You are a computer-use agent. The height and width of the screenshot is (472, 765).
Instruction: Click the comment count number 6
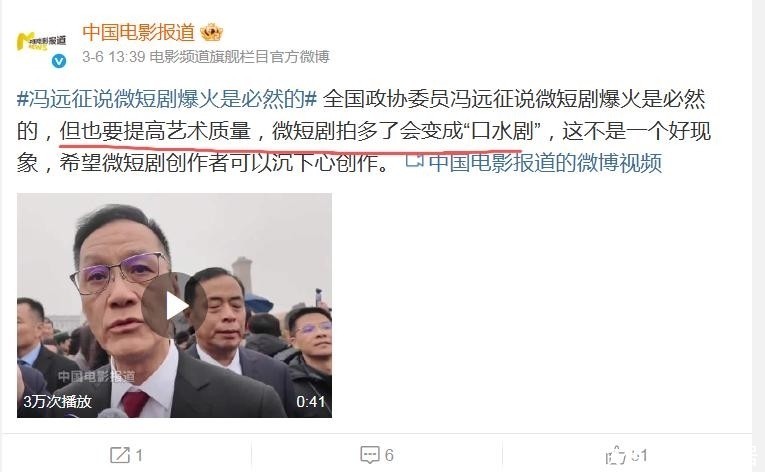point(389,455)
